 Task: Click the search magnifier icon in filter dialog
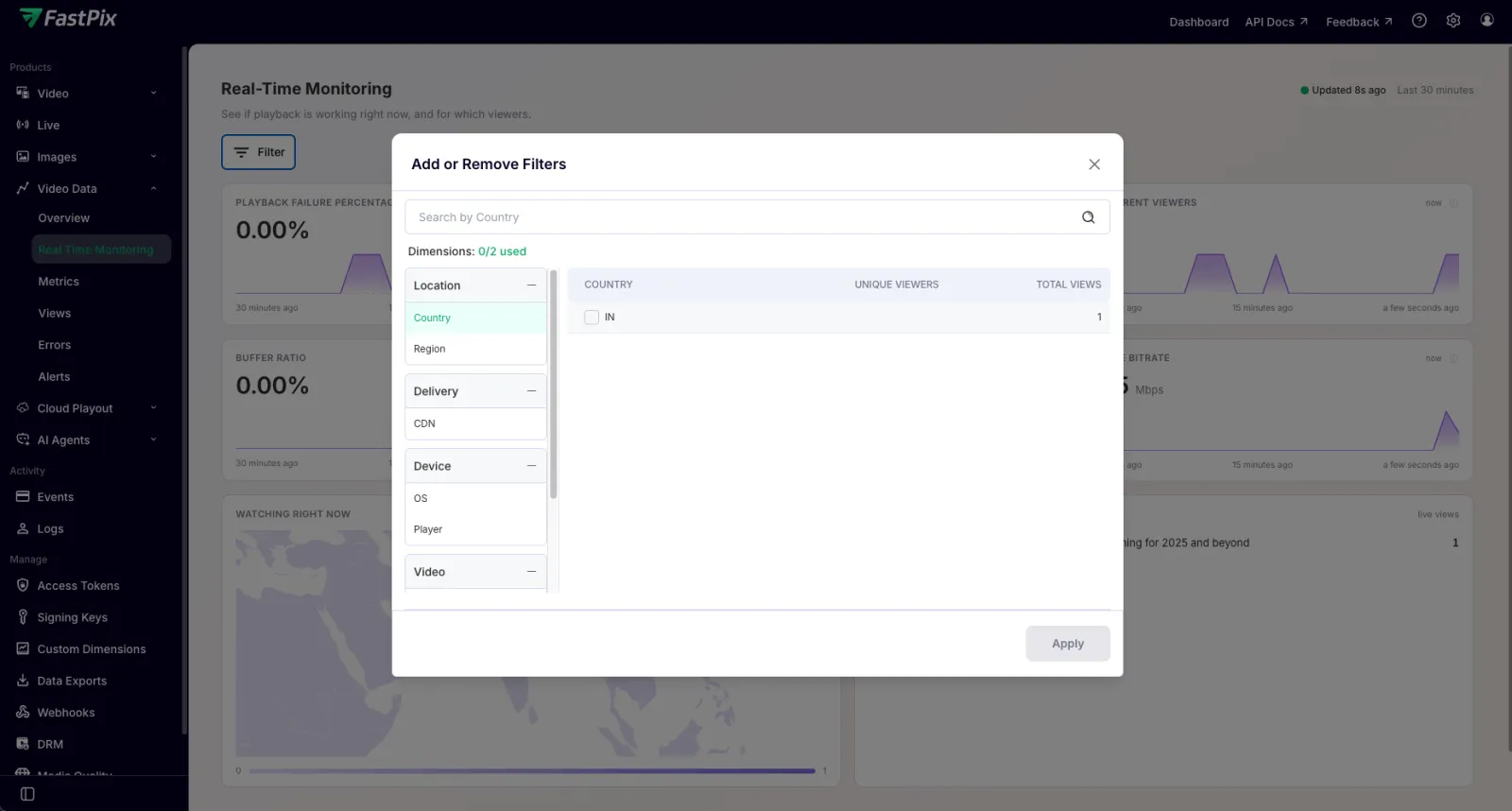click(1088, 217)
